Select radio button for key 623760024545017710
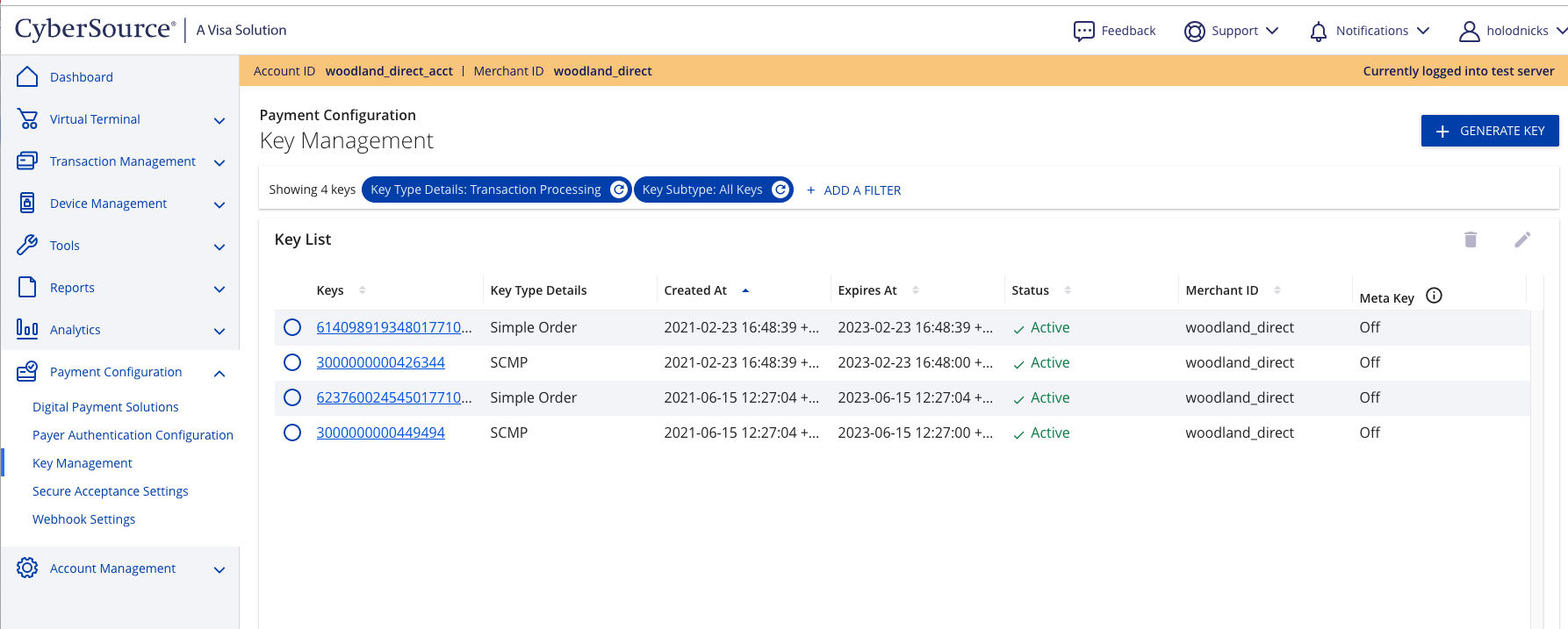1568x629 pixels. (x=292, y=397)
